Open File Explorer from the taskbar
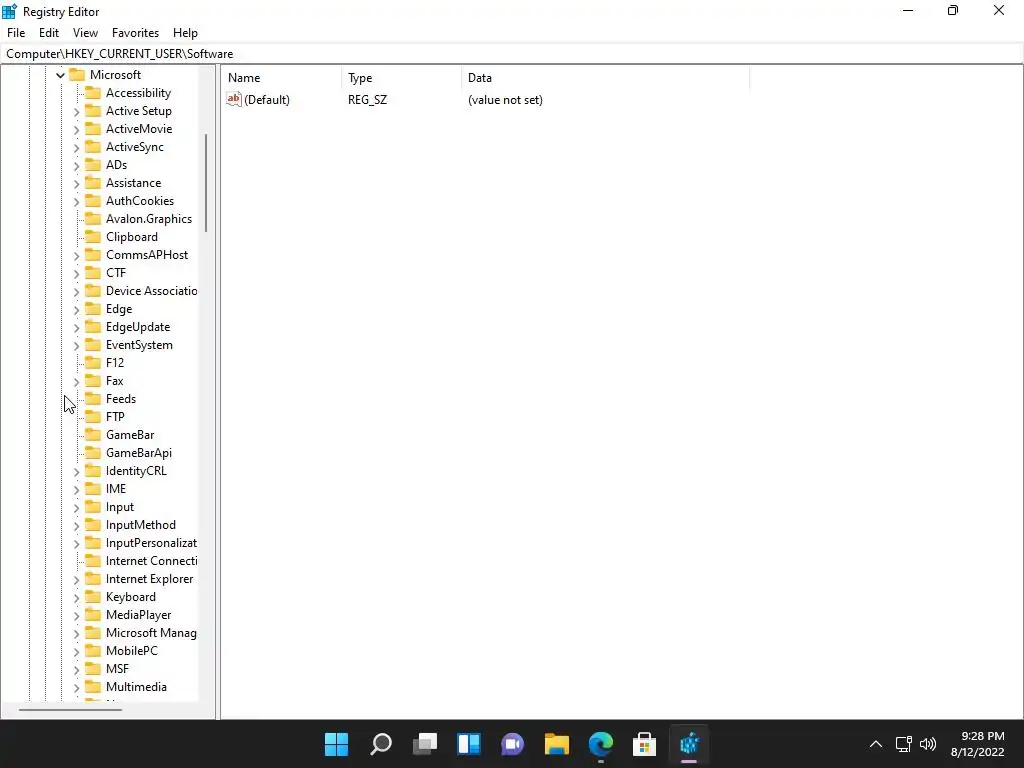The height and width of the screenshot is (768, 1024). pos(557,744)
